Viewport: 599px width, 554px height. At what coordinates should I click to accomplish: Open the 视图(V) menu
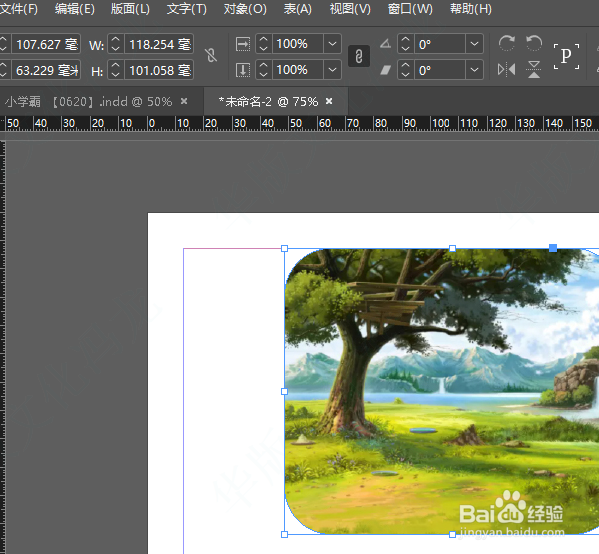[x=350, y=9]
